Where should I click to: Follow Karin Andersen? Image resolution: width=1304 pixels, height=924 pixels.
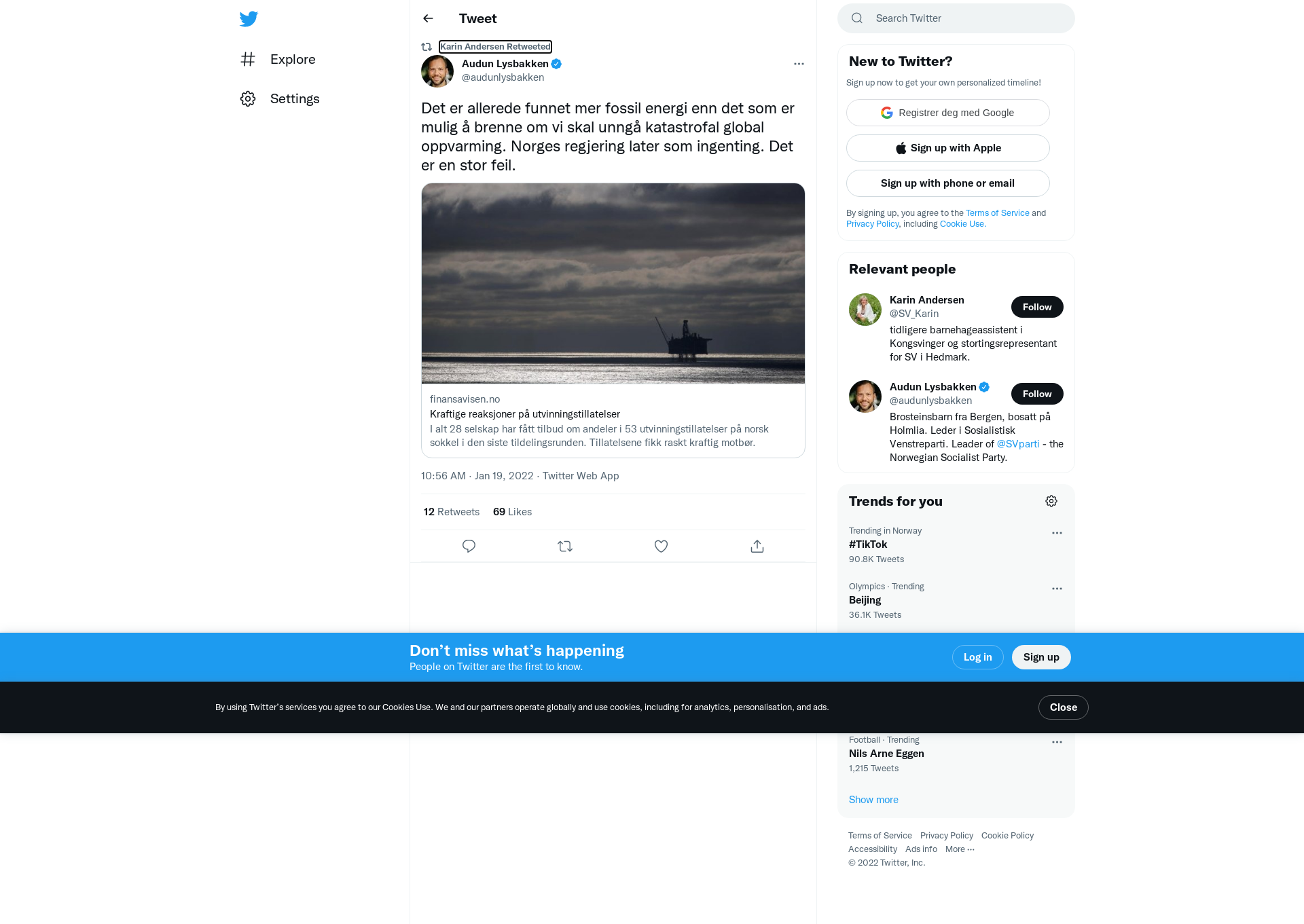[x=1037, y=307]
